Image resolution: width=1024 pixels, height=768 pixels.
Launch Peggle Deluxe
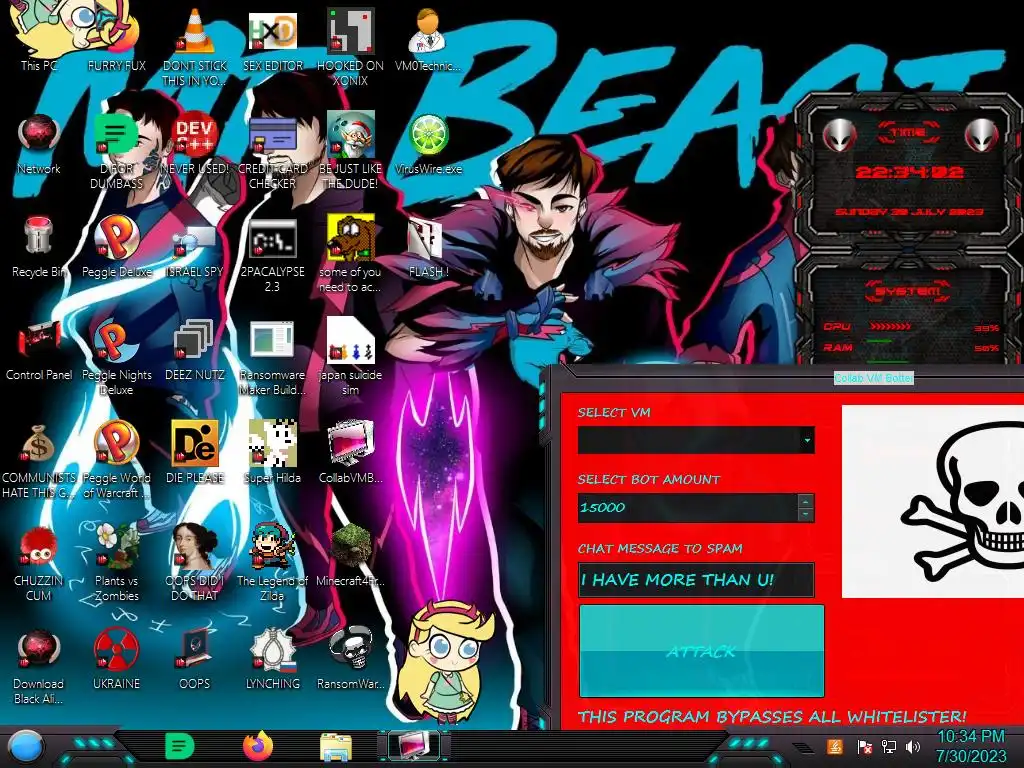point(116,247)
